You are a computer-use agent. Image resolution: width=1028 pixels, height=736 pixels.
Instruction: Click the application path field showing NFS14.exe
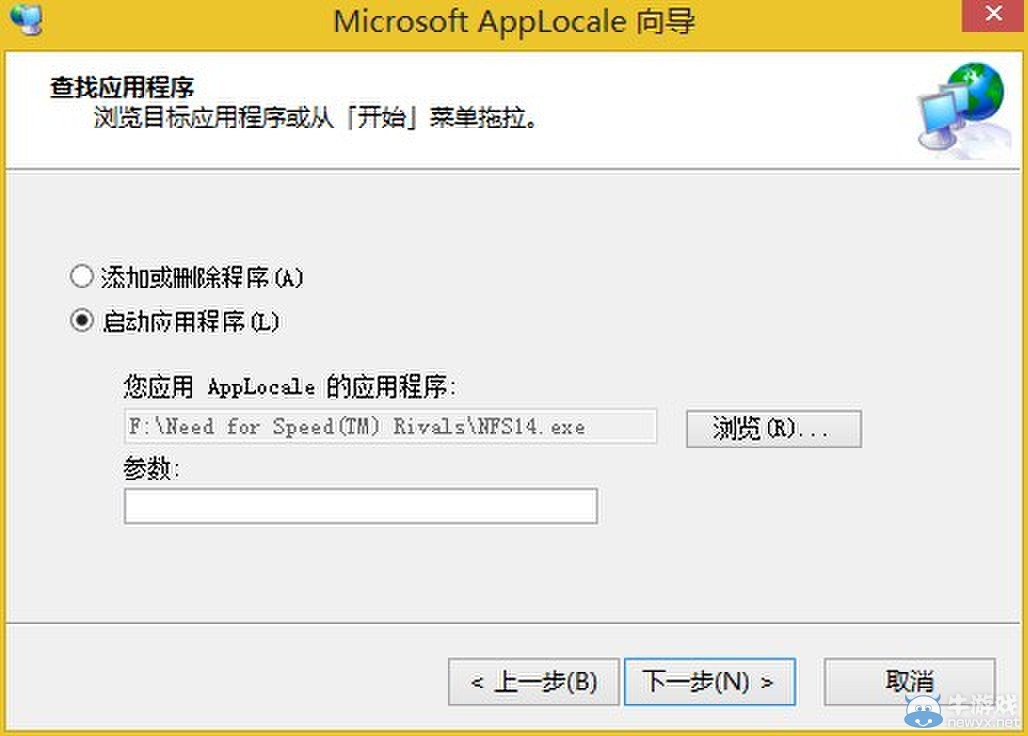click(x=390, y=426)
